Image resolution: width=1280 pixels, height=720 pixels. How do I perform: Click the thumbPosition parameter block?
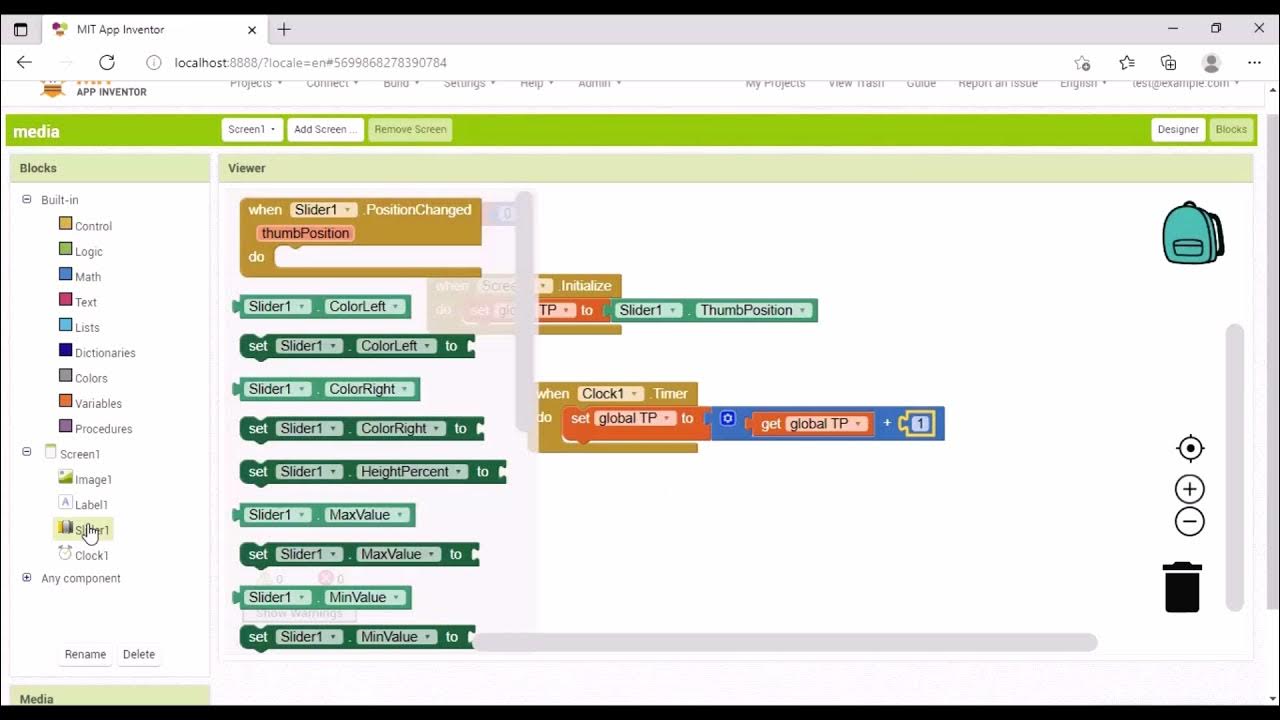[x=306, y=233]
